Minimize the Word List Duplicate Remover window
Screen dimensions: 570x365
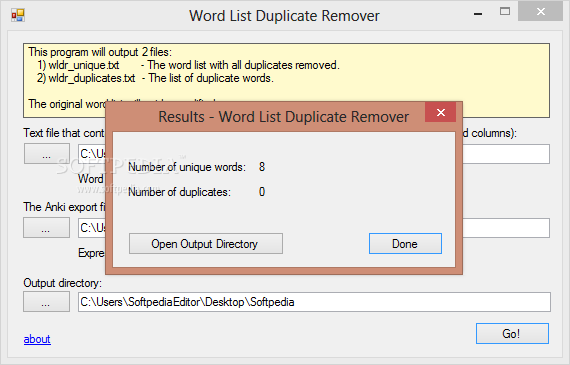pos(478,14)
